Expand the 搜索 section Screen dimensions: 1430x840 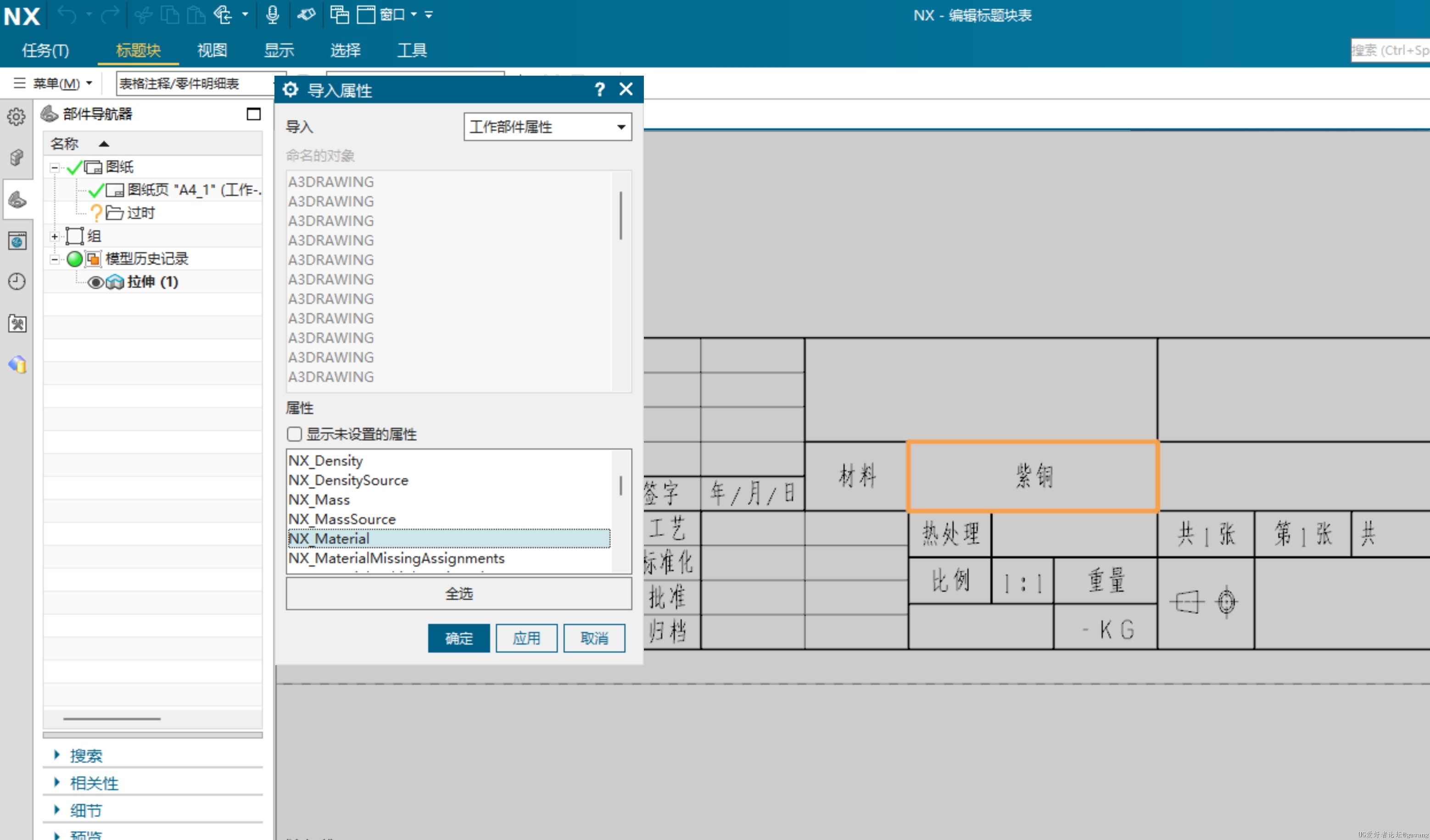click(86, 756)
